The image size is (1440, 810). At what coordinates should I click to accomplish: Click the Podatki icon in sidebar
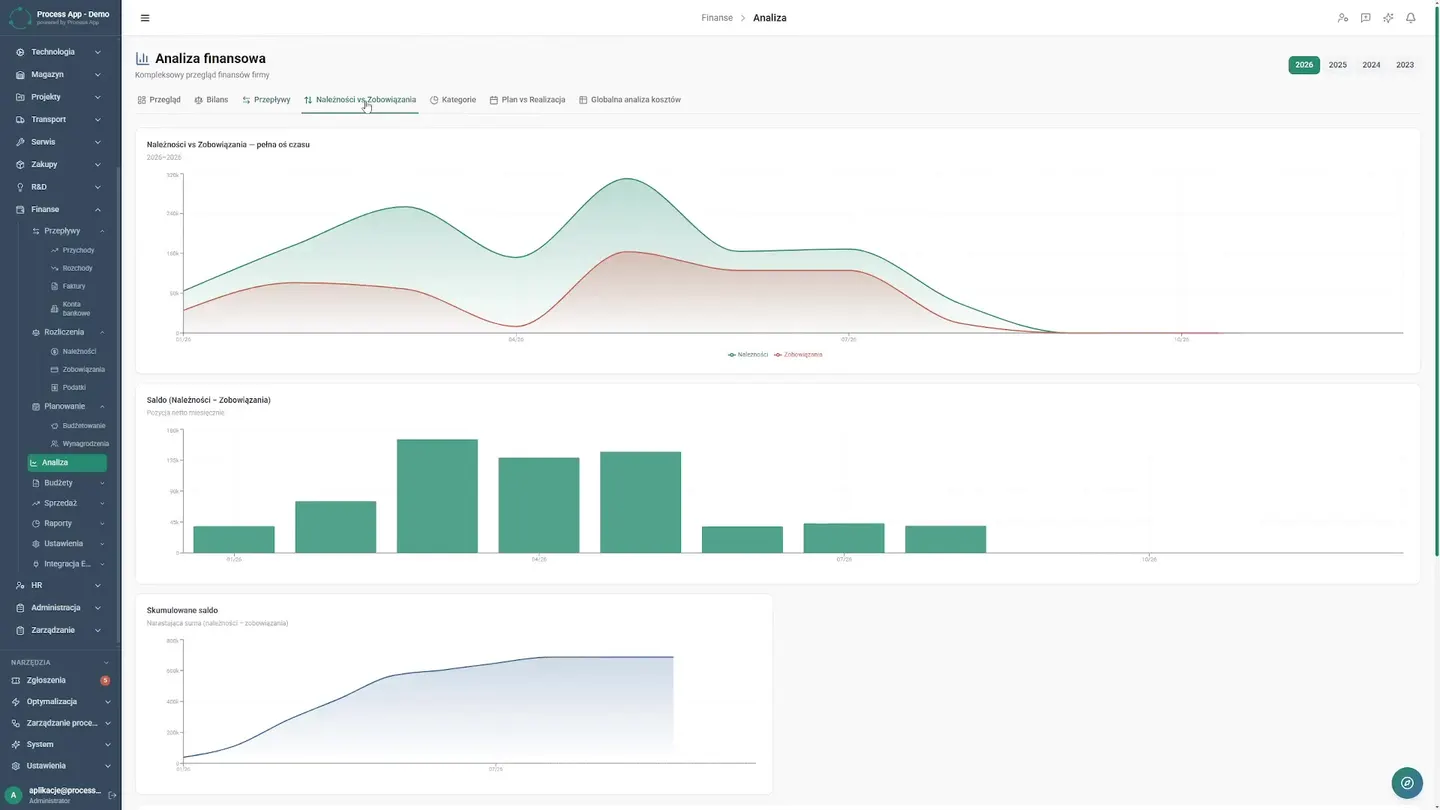[55, 387]
